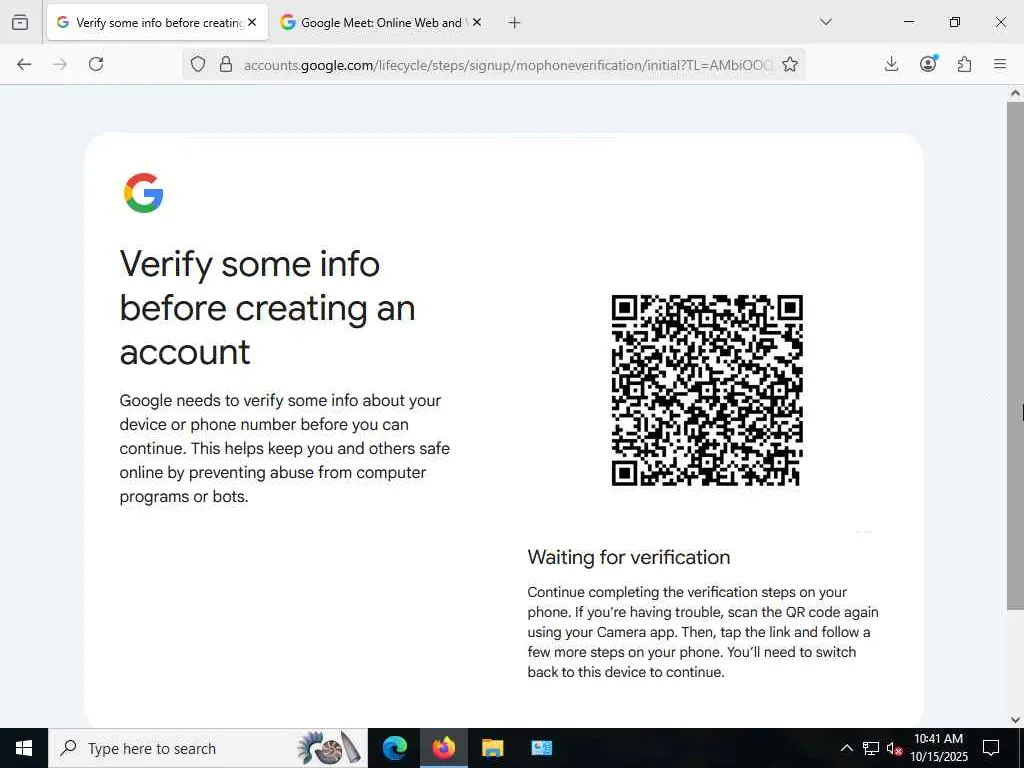Screen dimensions: 1024x768
Task: Click the page vertical scrollbar thumb
Action: click(1015, 356)
